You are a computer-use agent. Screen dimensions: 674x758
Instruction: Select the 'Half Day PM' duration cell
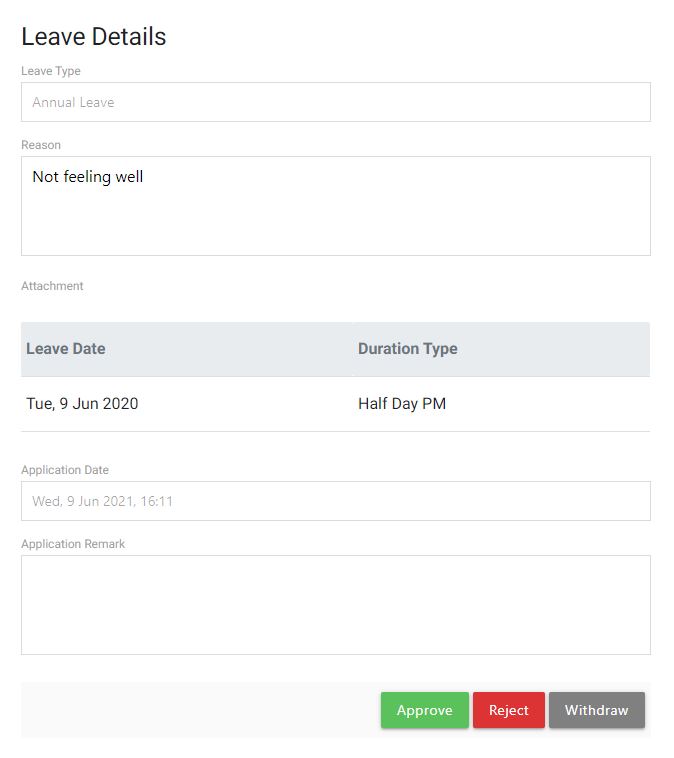coord(402,404)
